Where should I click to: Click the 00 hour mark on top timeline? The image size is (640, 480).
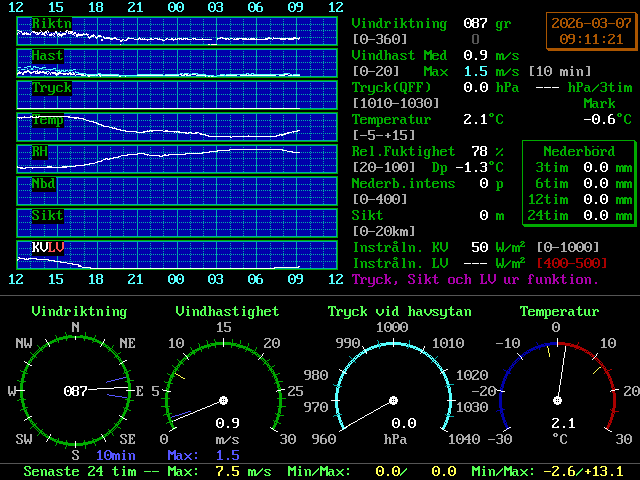[176, 7]
